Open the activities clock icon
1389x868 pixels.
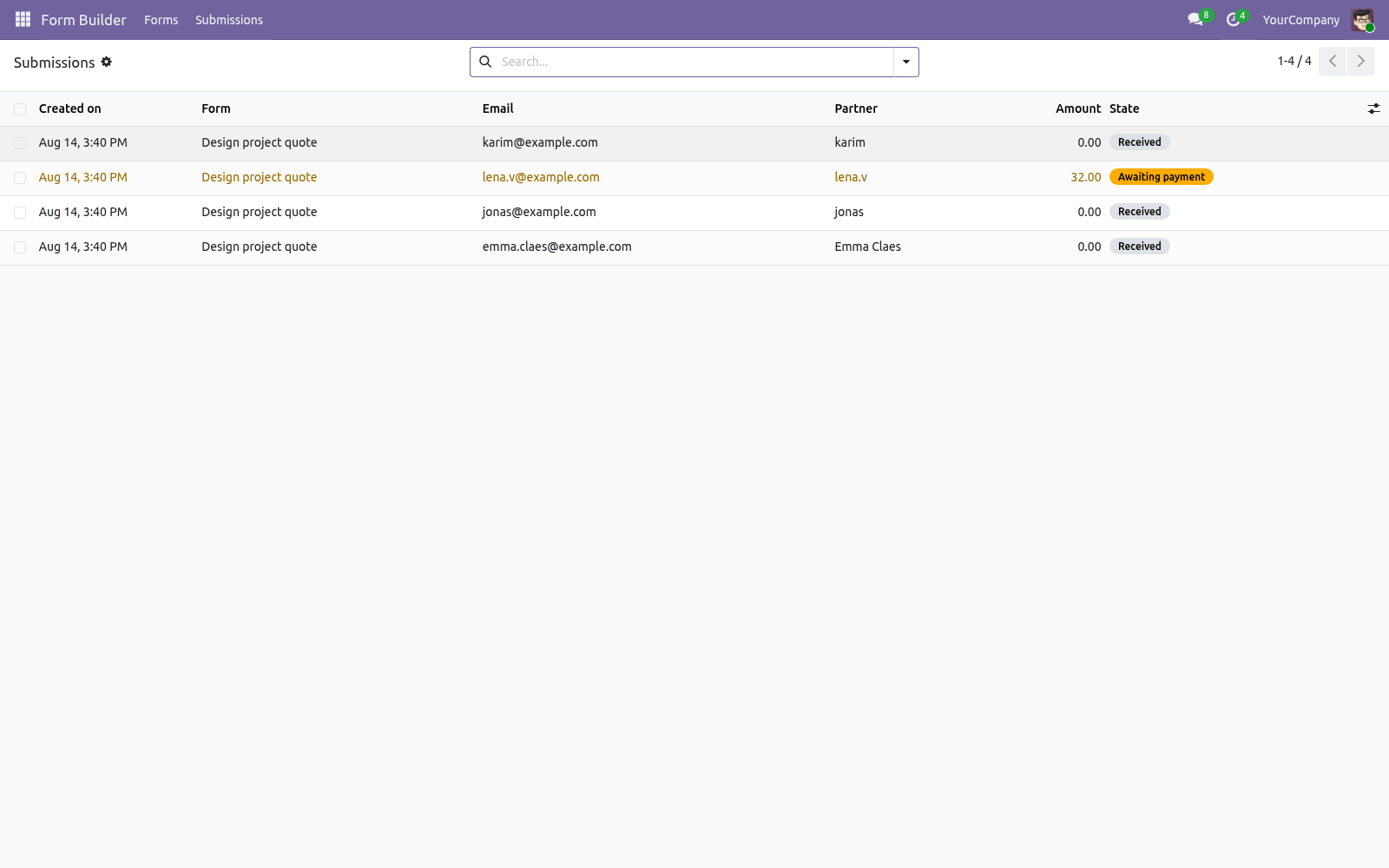click(x=1234, y=19)
